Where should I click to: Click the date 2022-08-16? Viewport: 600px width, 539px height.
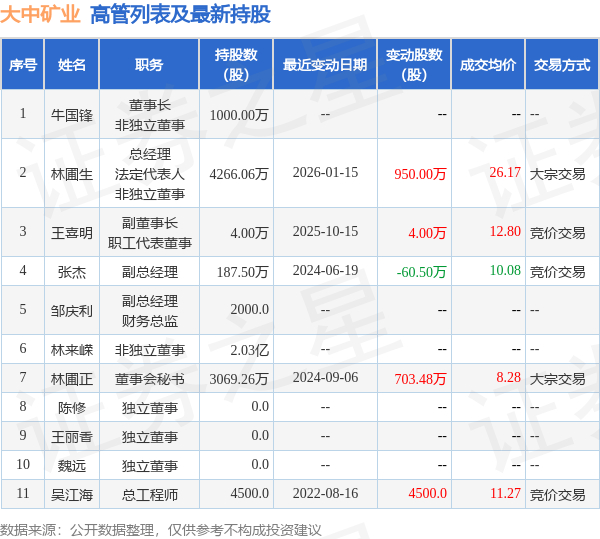click(325, 493)
